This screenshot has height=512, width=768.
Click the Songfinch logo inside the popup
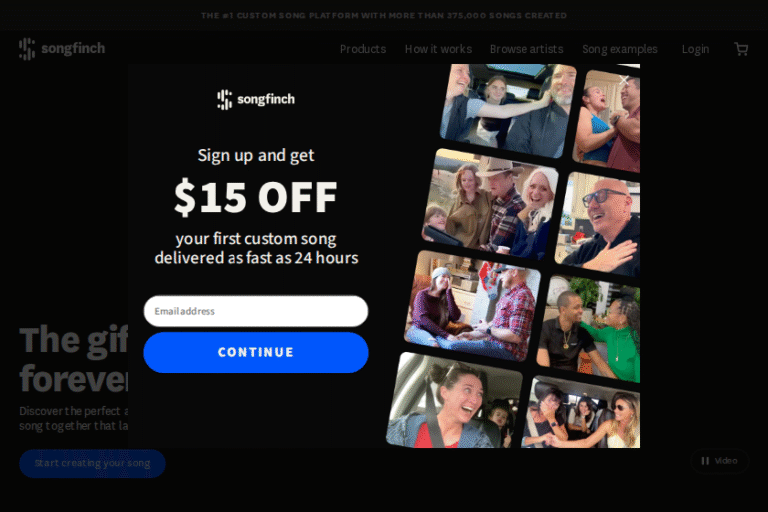[256, 99]
